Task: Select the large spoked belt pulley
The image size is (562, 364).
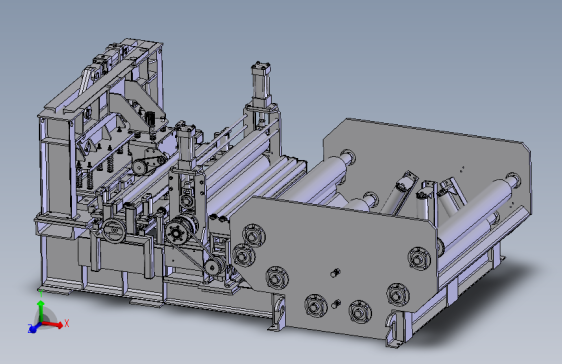Action: point(179,232)
